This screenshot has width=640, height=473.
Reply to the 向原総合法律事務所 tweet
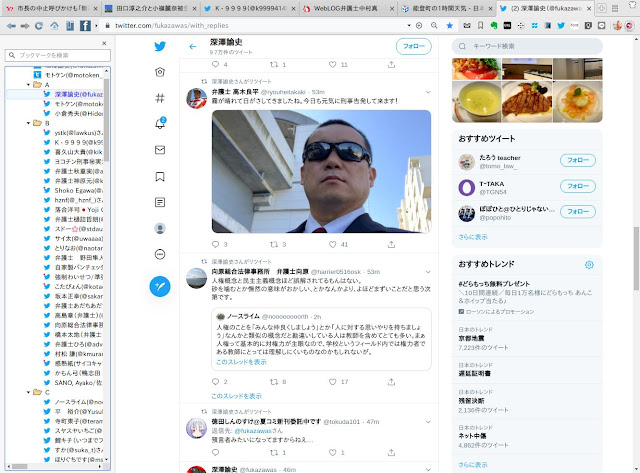tap(216, 382)
